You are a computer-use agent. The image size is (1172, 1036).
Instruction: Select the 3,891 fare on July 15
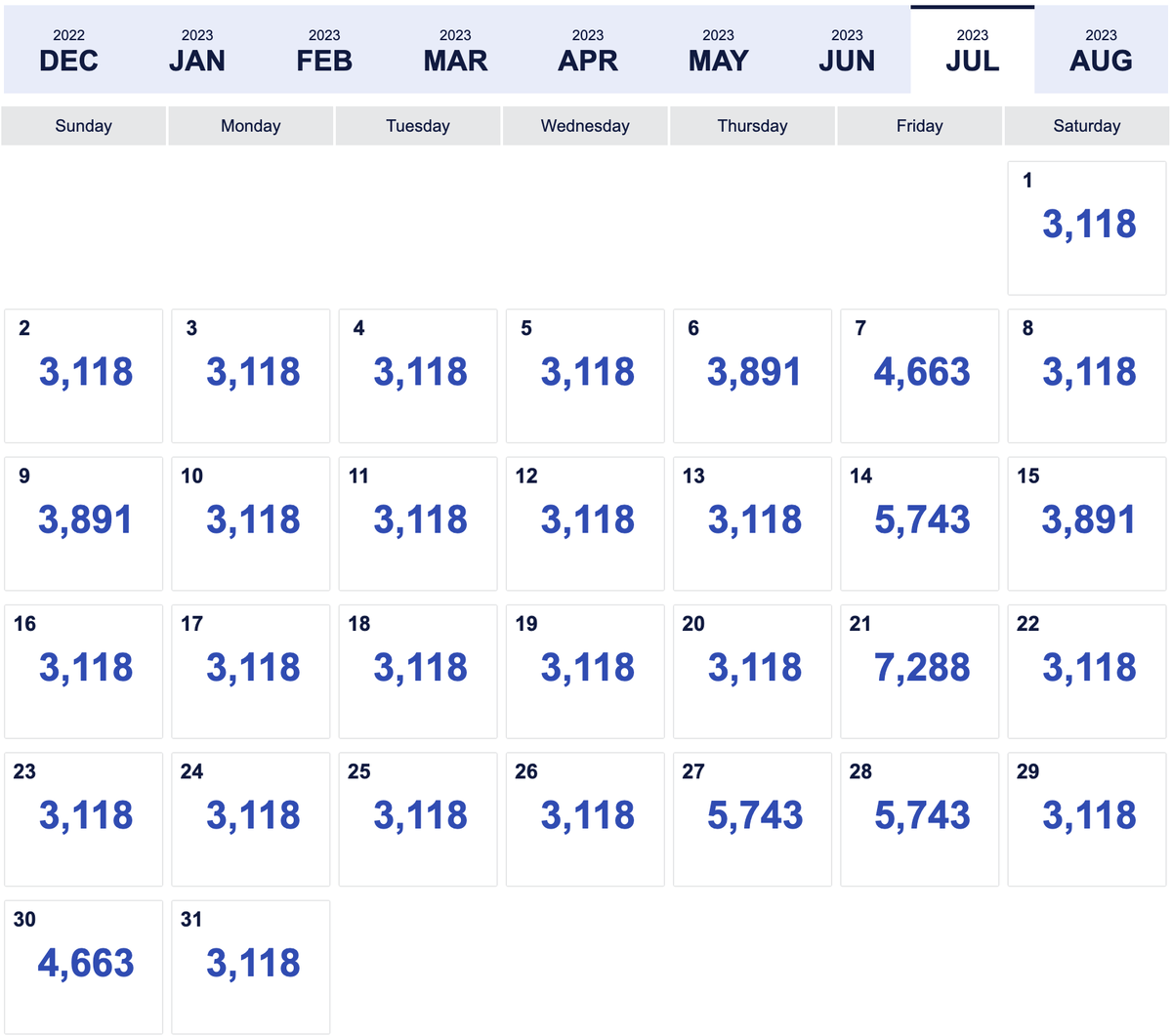1087,520
